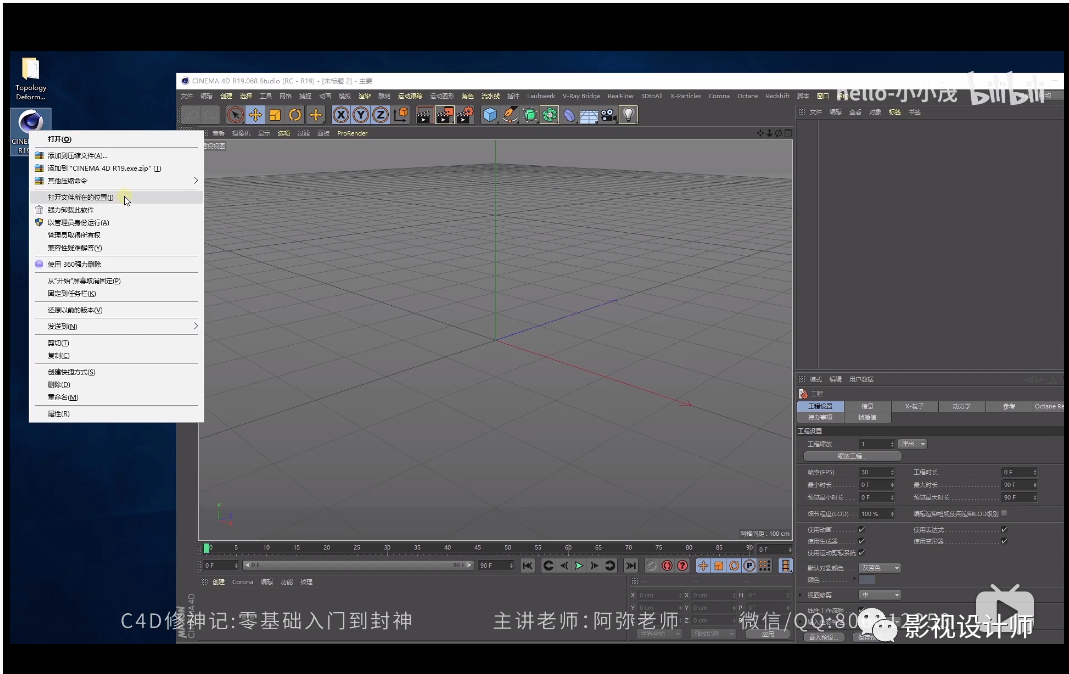Click the spline pen tool icon

point(510,115)
